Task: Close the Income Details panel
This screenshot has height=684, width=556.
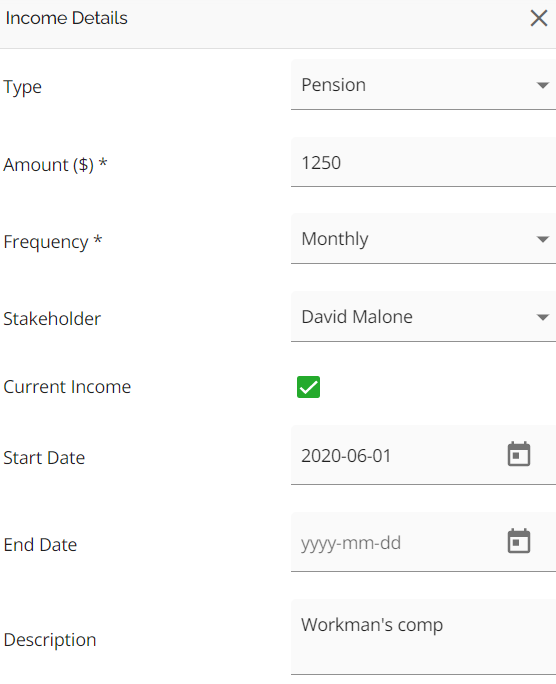Action: tap(539, 18)
